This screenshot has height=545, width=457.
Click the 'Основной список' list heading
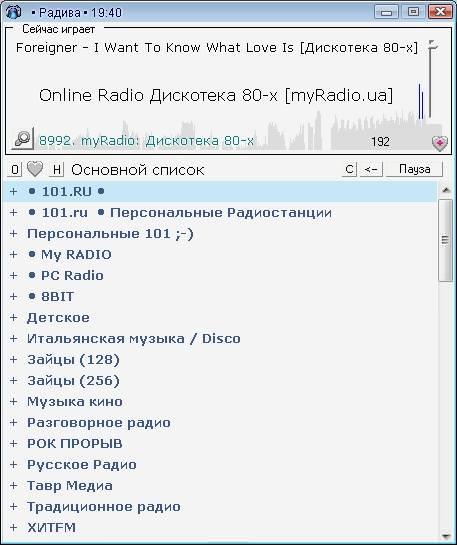click(138, 170)
